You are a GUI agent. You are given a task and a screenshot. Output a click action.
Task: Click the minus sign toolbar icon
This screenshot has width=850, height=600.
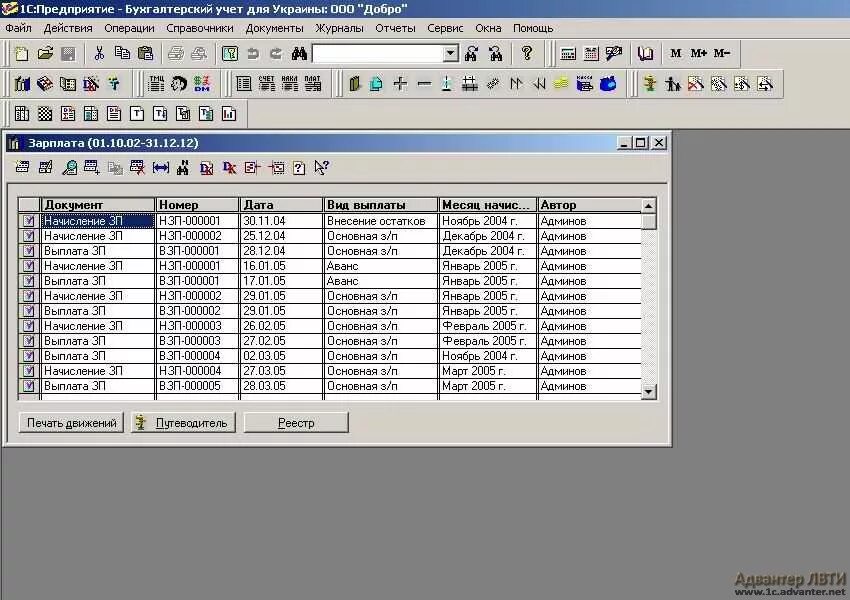424,83
